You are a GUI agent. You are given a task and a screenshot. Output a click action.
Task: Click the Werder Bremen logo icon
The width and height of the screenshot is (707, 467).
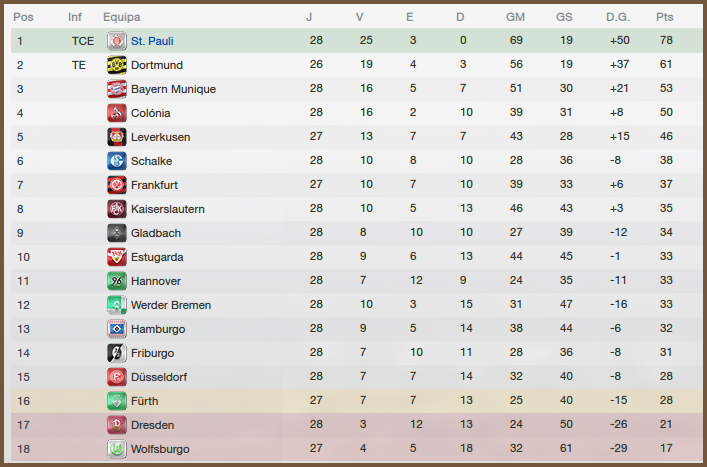click(116, 305)
